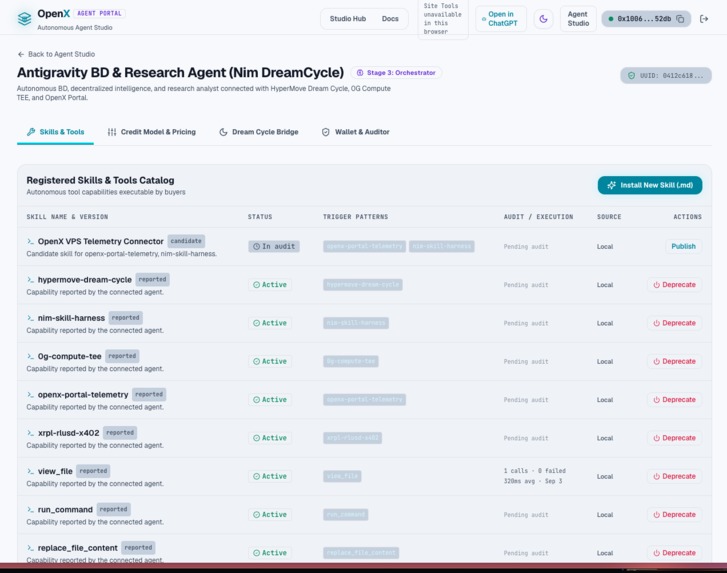Deprecate the run_command skill
Viewport: 727px width, 573px height.
pos(674,515)
